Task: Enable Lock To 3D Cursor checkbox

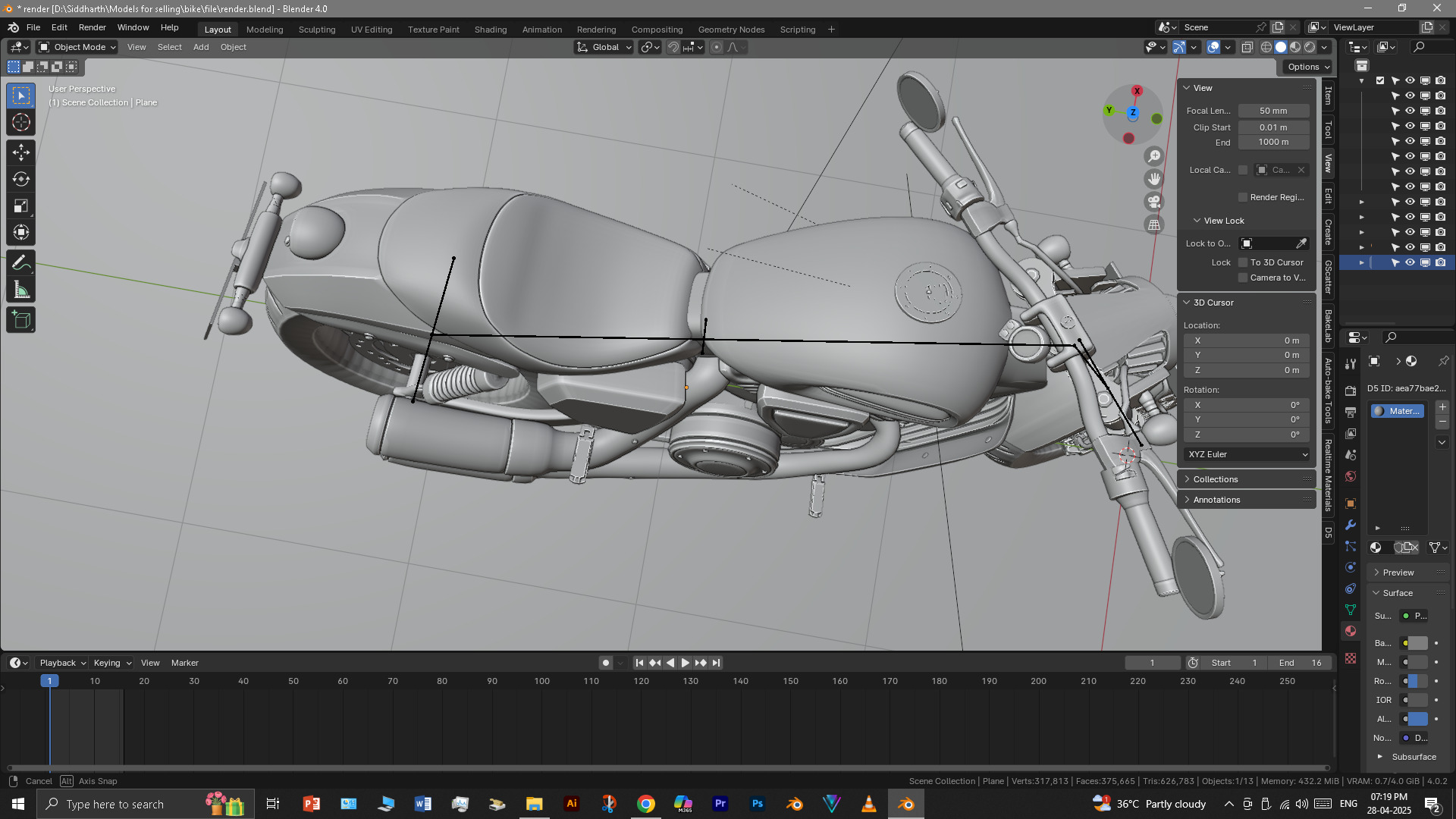Action: pyautogui.click(x=1243, y=262)
